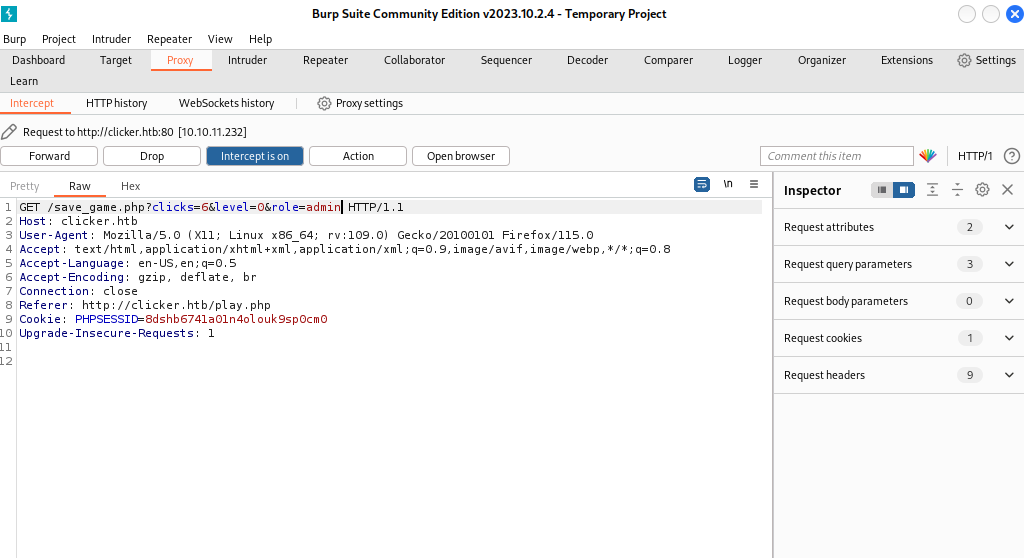1024x558 pixels.
Task: Open Inspector settings gear
Action: point(982,190)
